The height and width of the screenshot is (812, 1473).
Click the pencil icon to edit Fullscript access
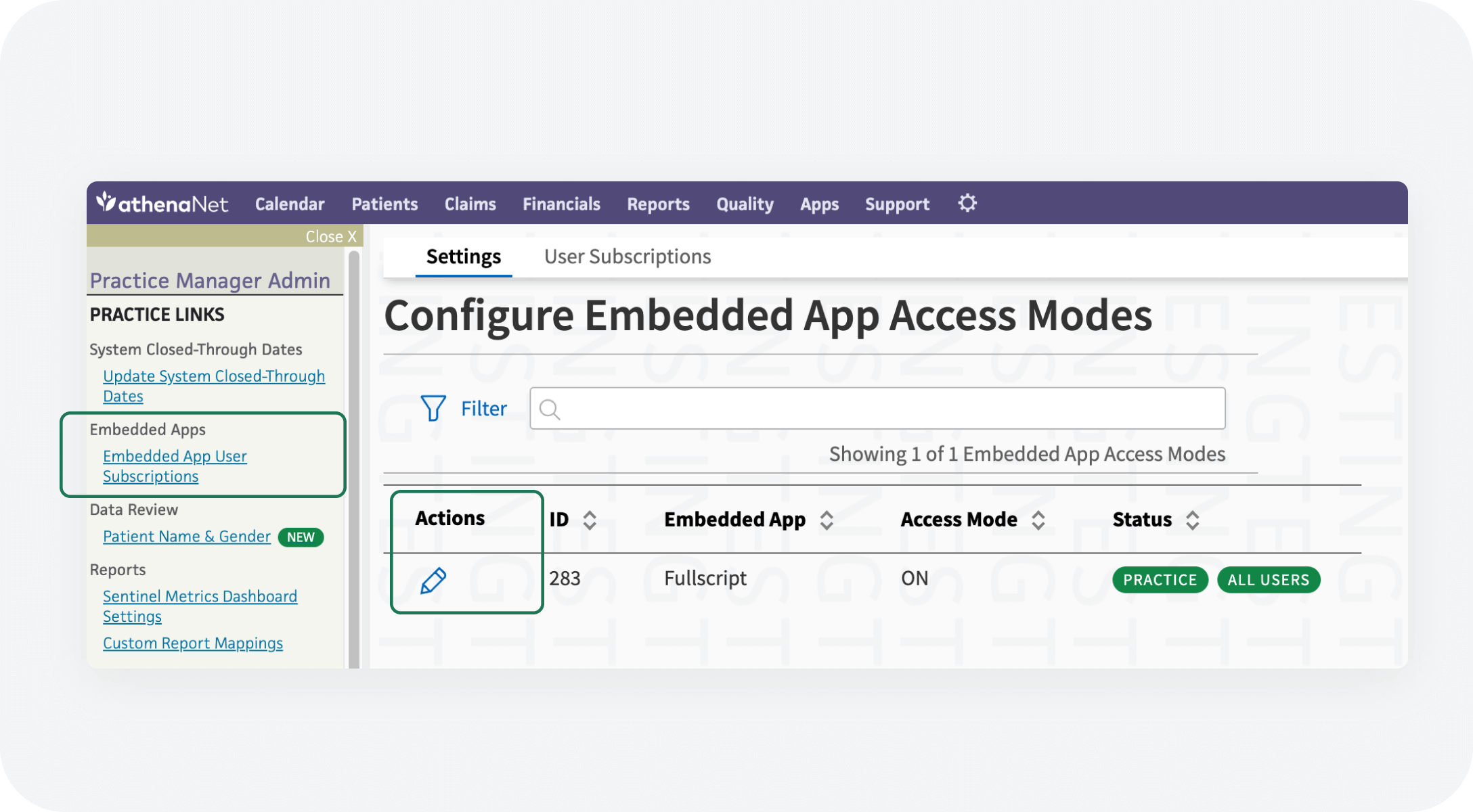pos(434,580)
